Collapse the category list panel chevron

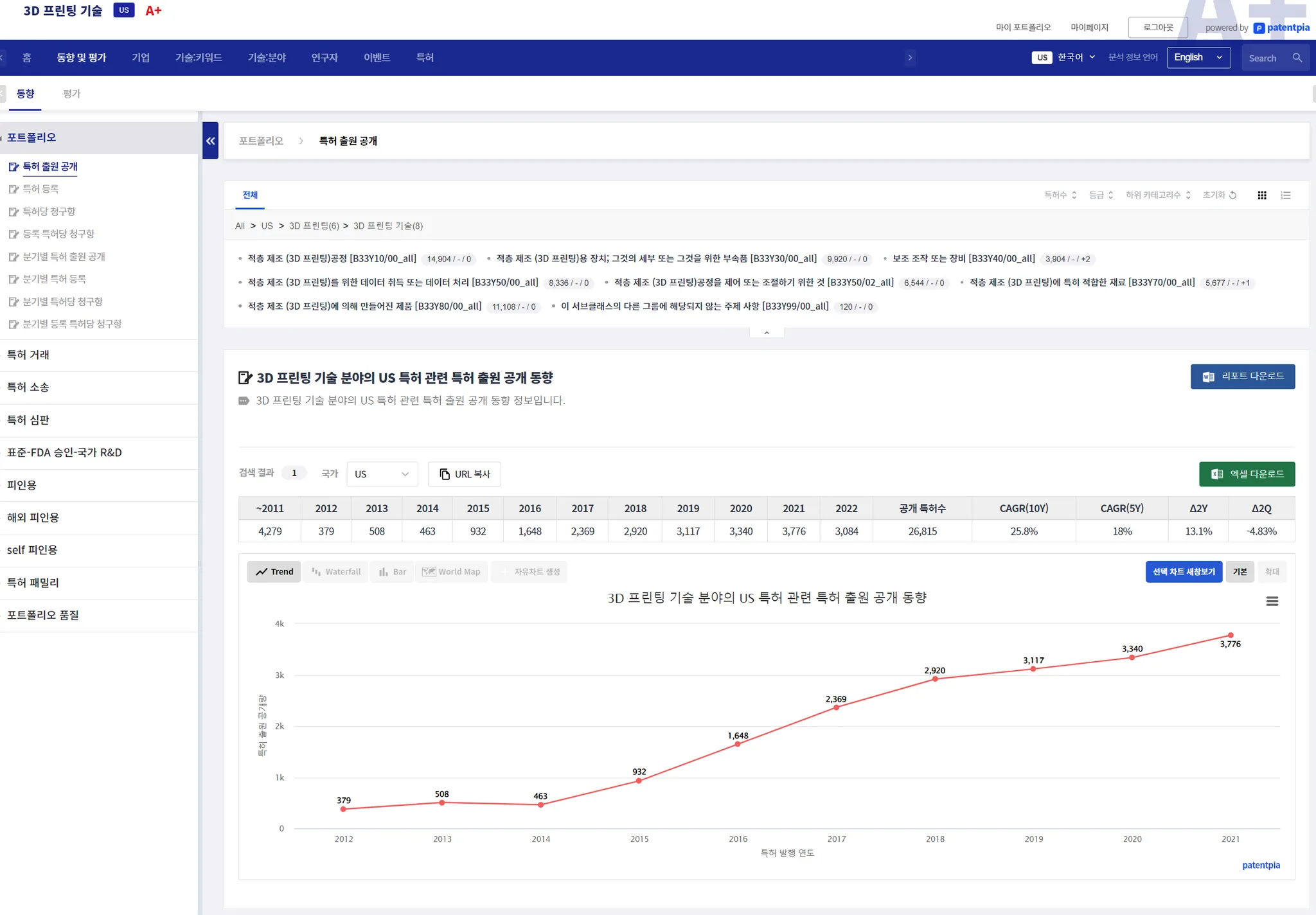coord(767,333)
